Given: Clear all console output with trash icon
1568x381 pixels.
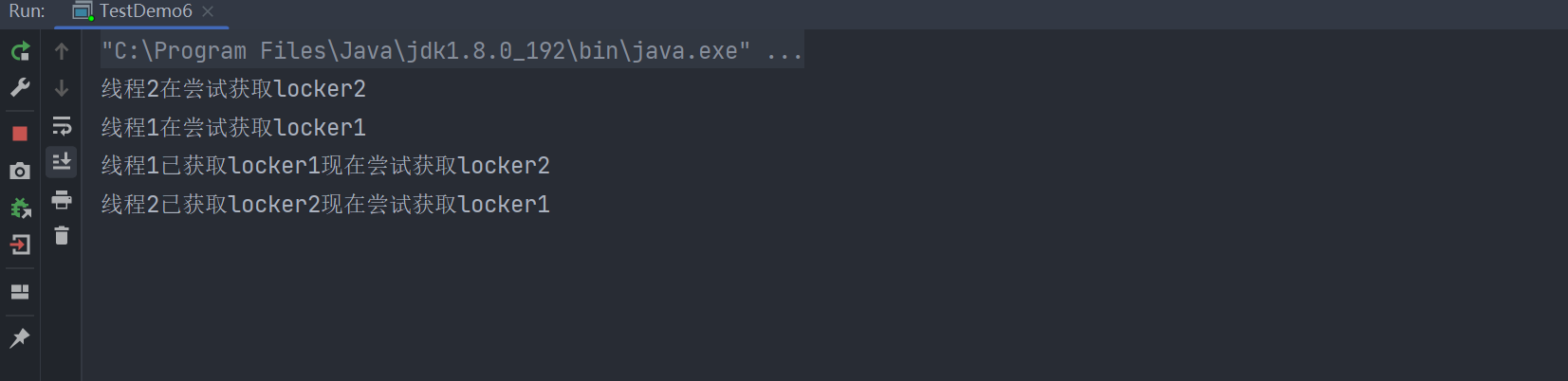Looking at the screenshot, I should click(62, 235).
